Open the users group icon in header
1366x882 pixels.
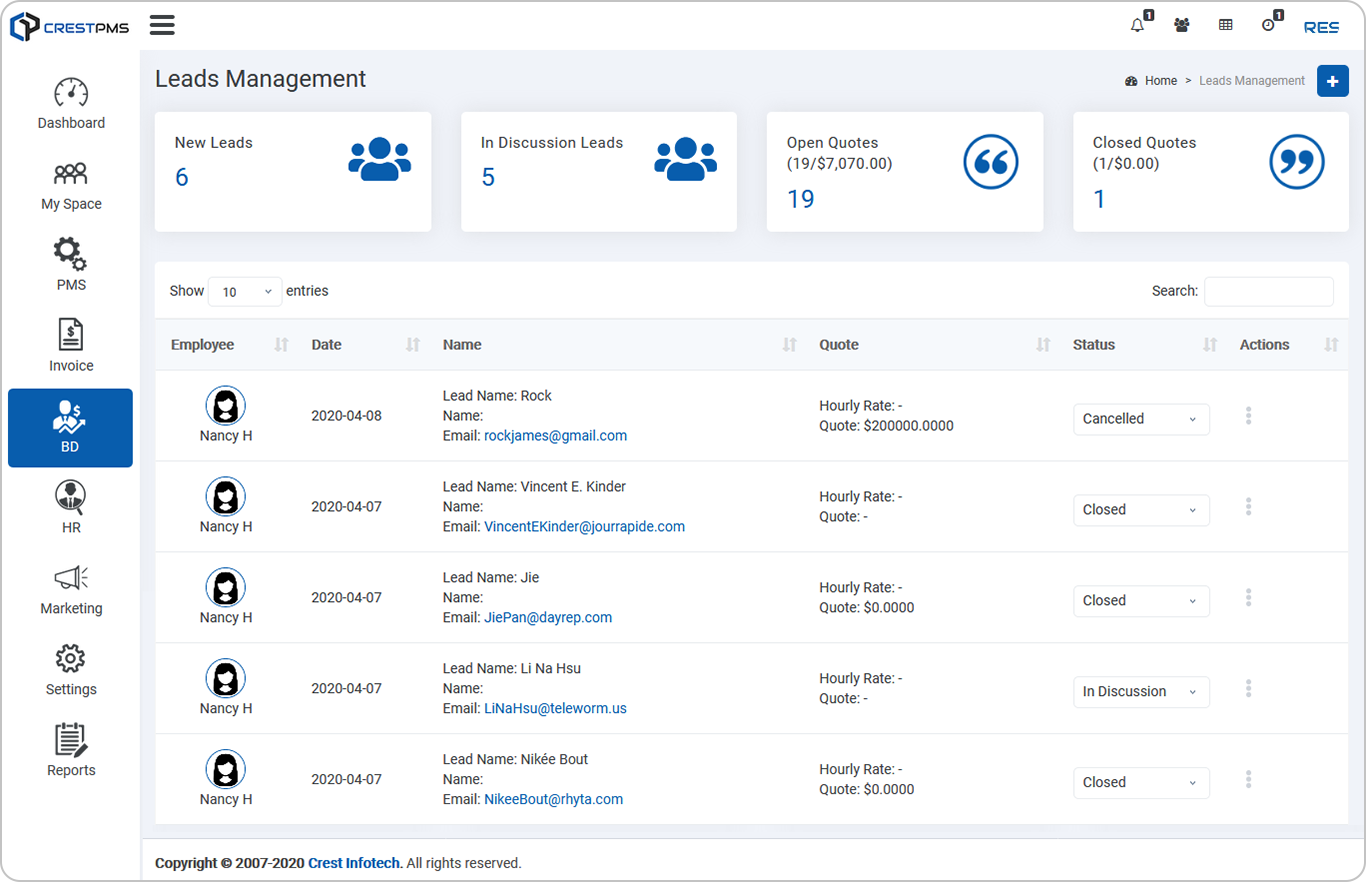(x=1182, y=26)
